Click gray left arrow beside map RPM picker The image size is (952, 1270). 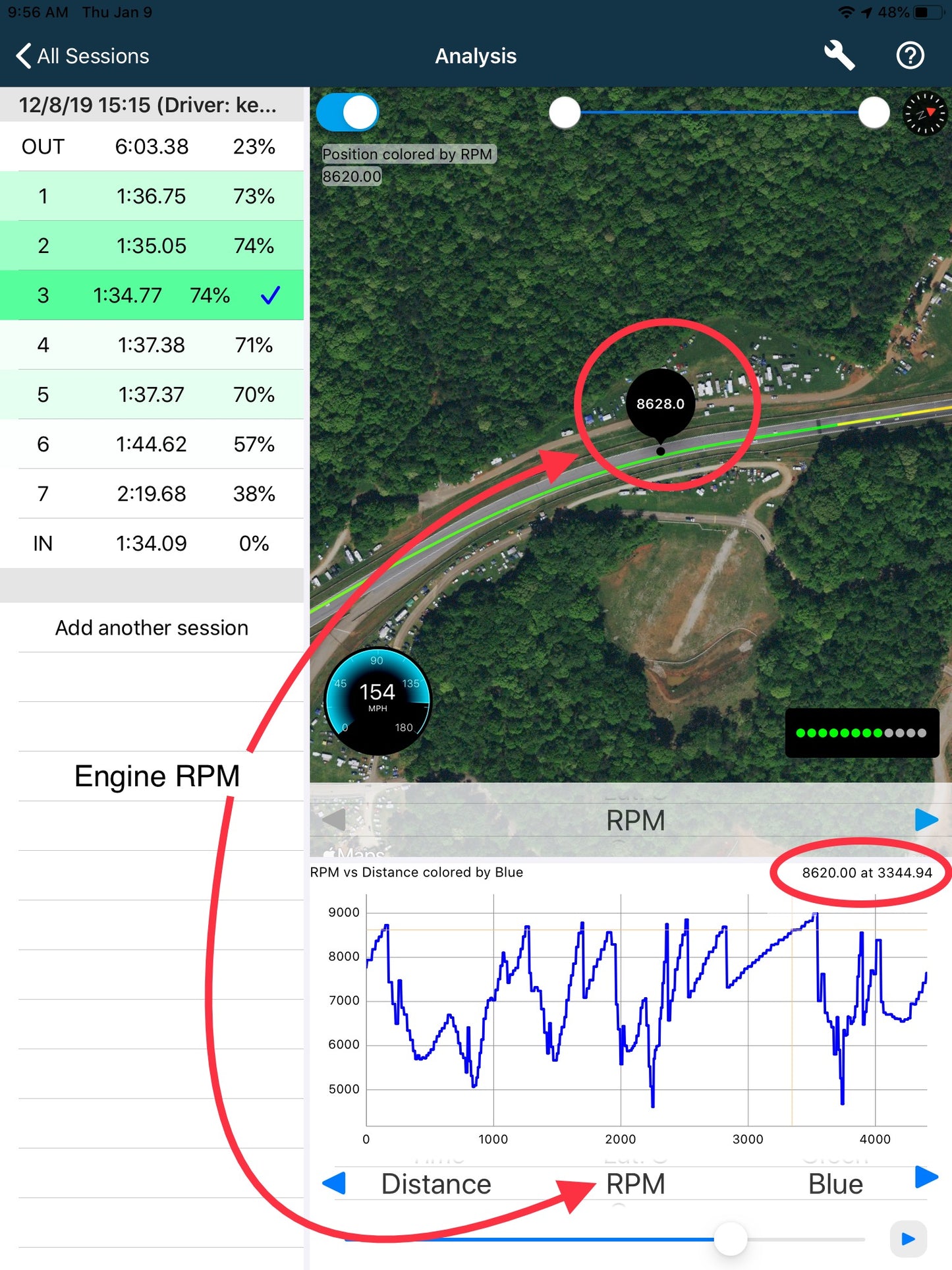click(334, 820)
